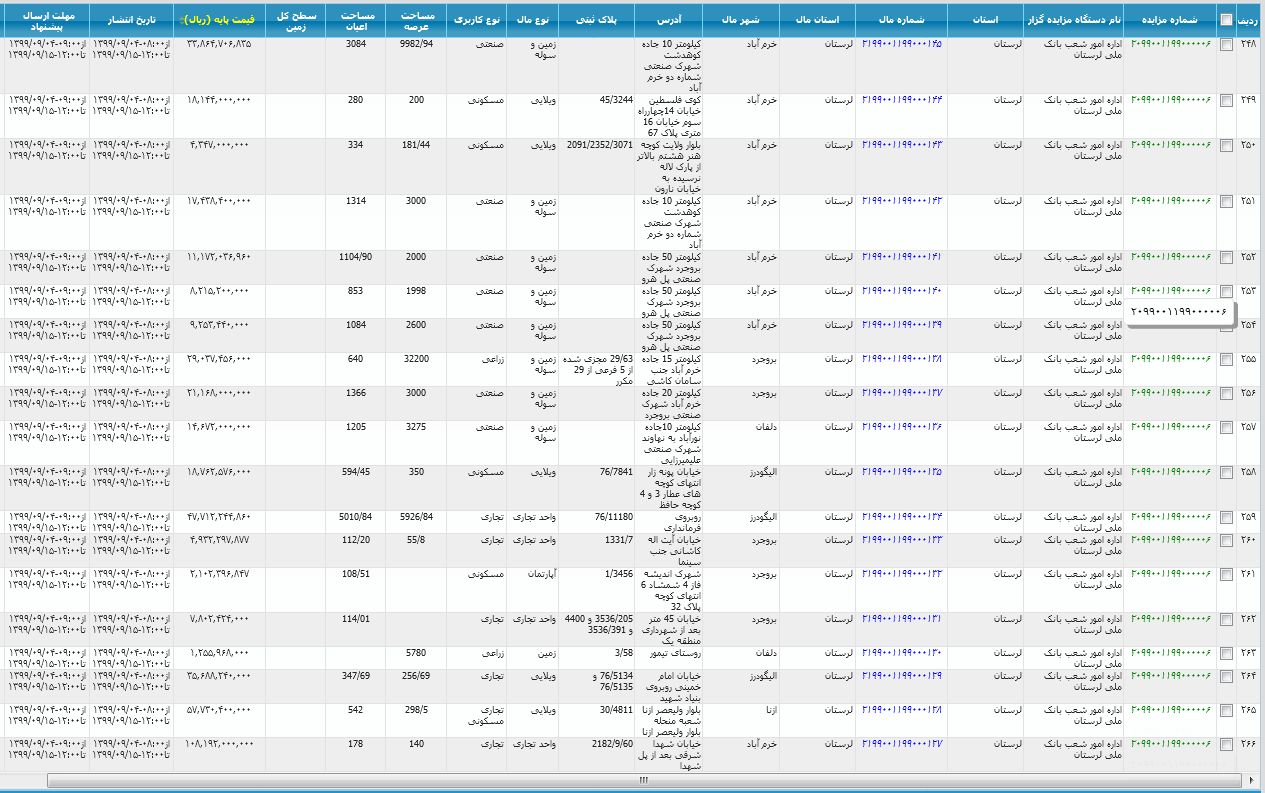The width and height of the screenshot is (1265, 793).
Task: Tick the checkbox for row ۲۶۱
Action: [1226, 575]
